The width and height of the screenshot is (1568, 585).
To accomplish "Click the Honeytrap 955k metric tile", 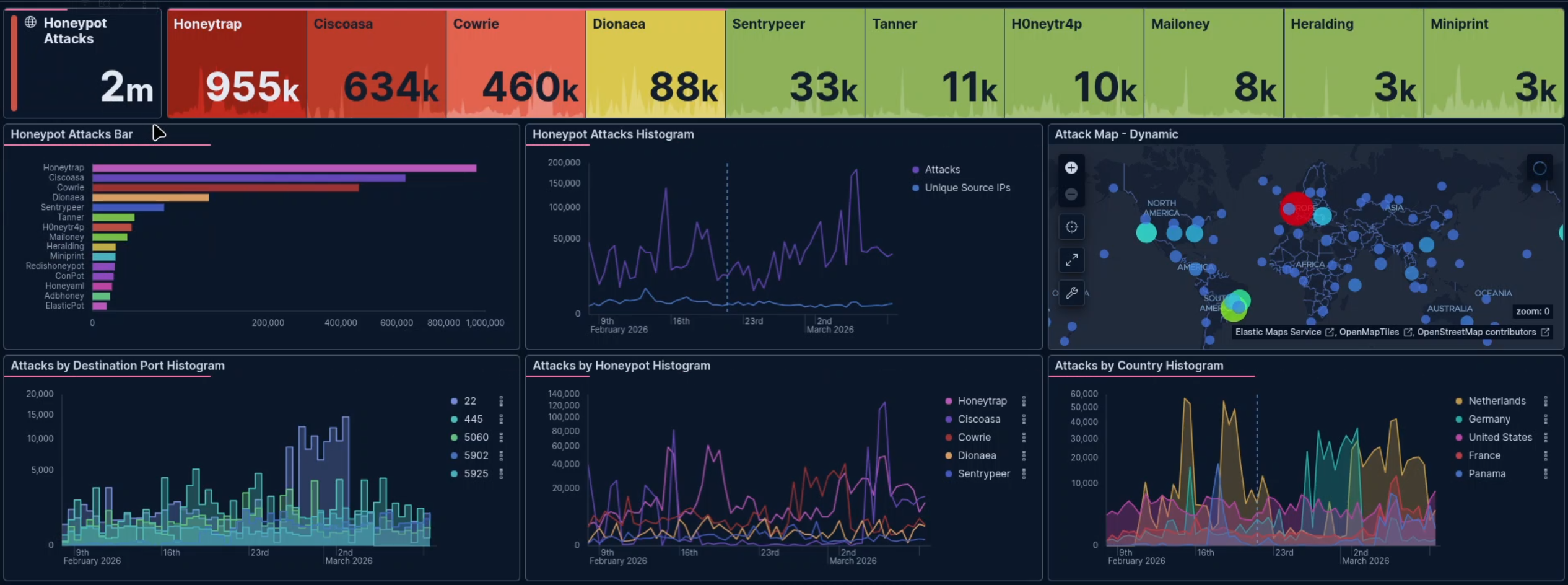I will click(x=237, y=63).
